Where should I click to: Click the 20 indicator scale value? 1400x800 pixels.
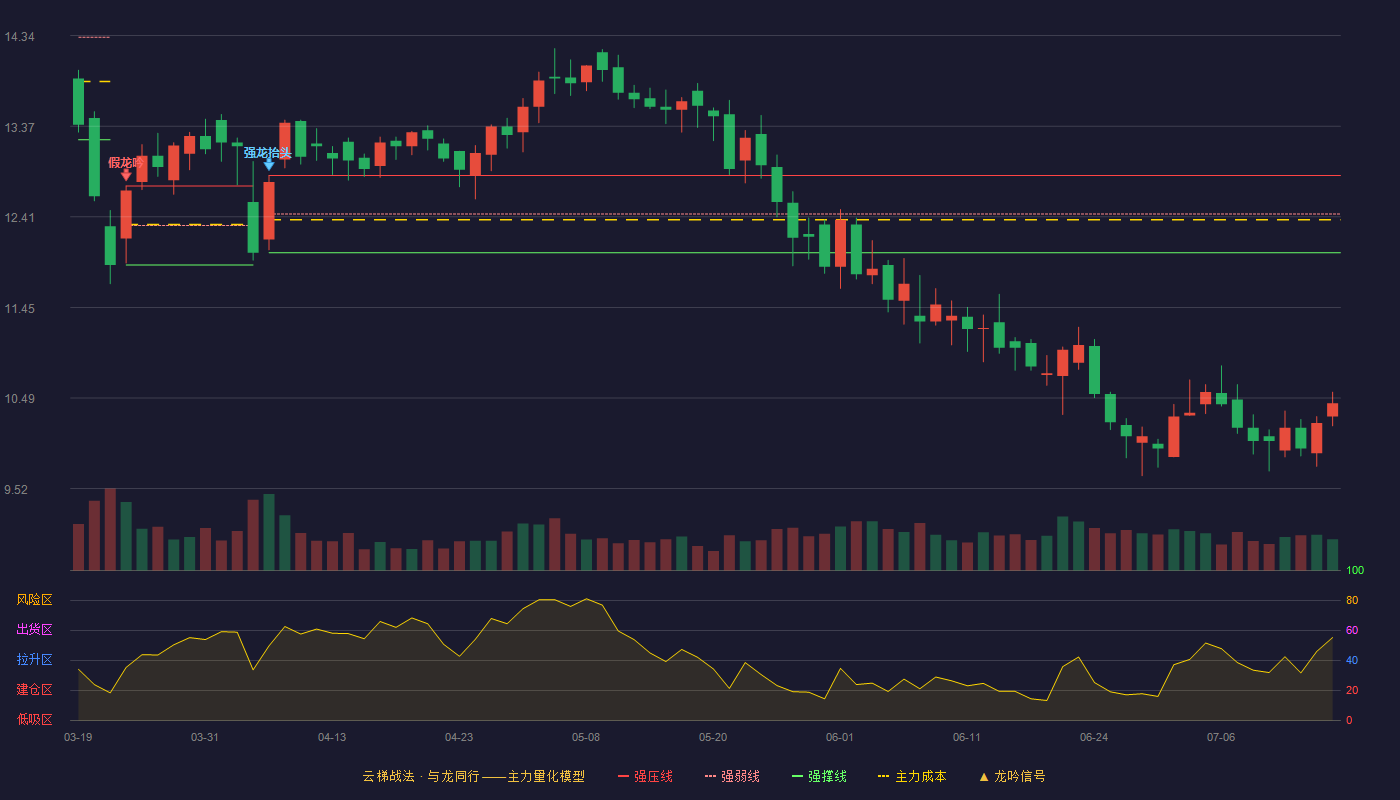[x=1352, y=690]
